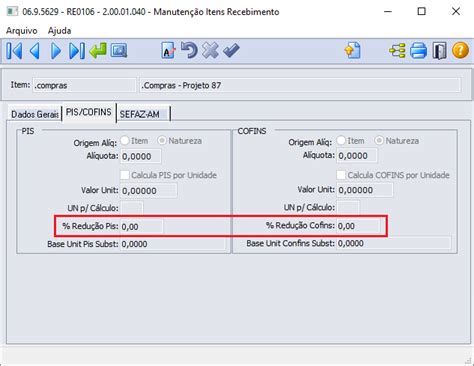Click the printer icon
The image size is (474, 366).
point(418,51)
